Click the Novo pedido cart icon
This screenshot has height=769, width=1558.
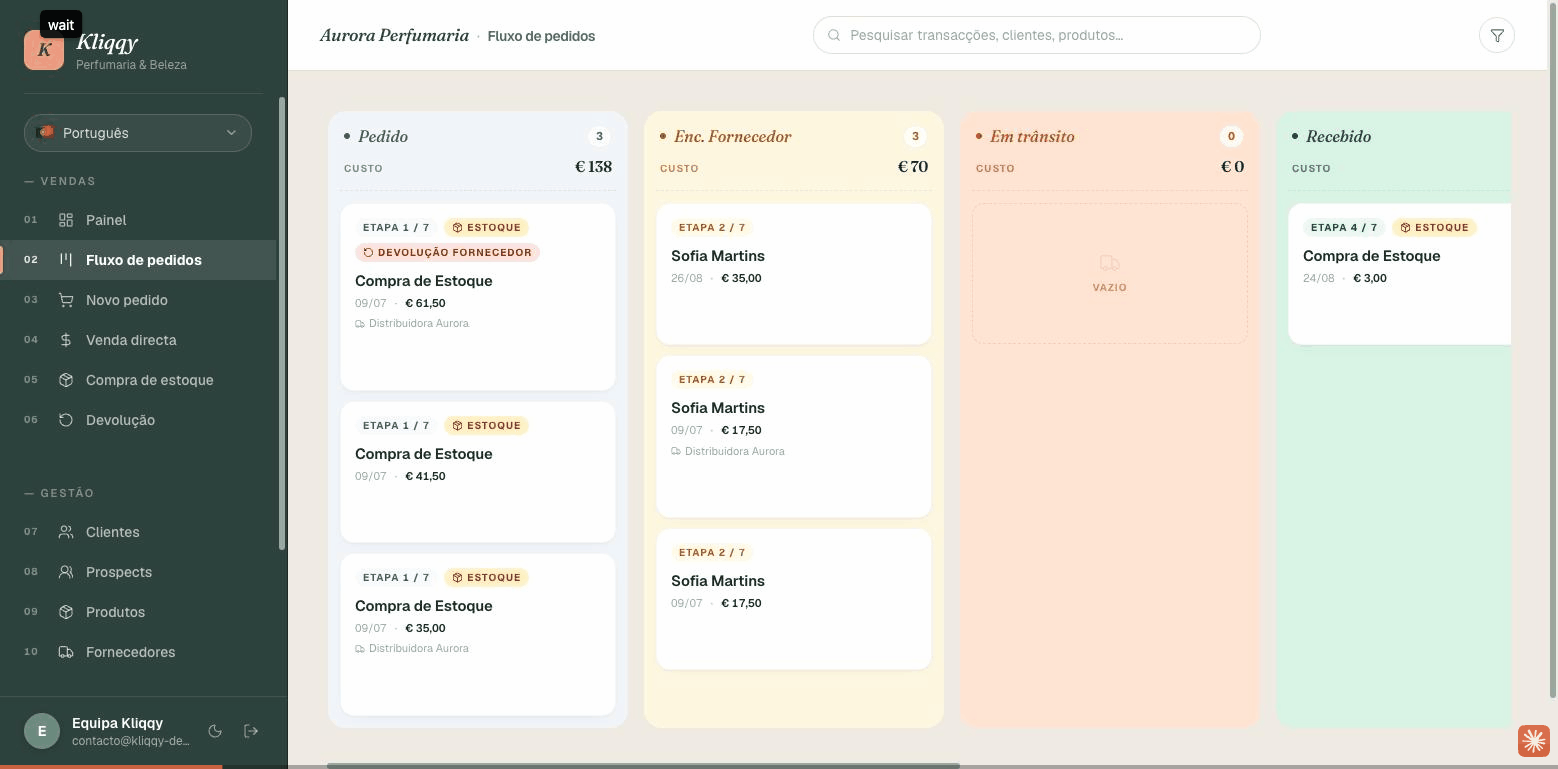(66, 300)
